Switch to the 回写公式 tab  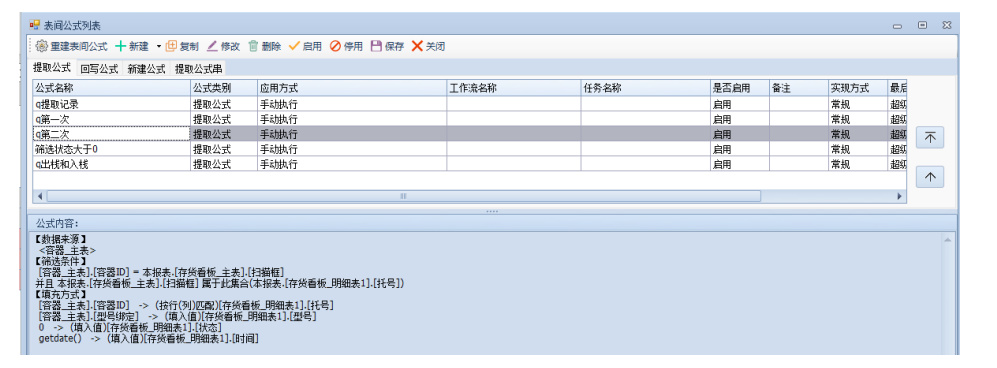(x=99, y=69)
